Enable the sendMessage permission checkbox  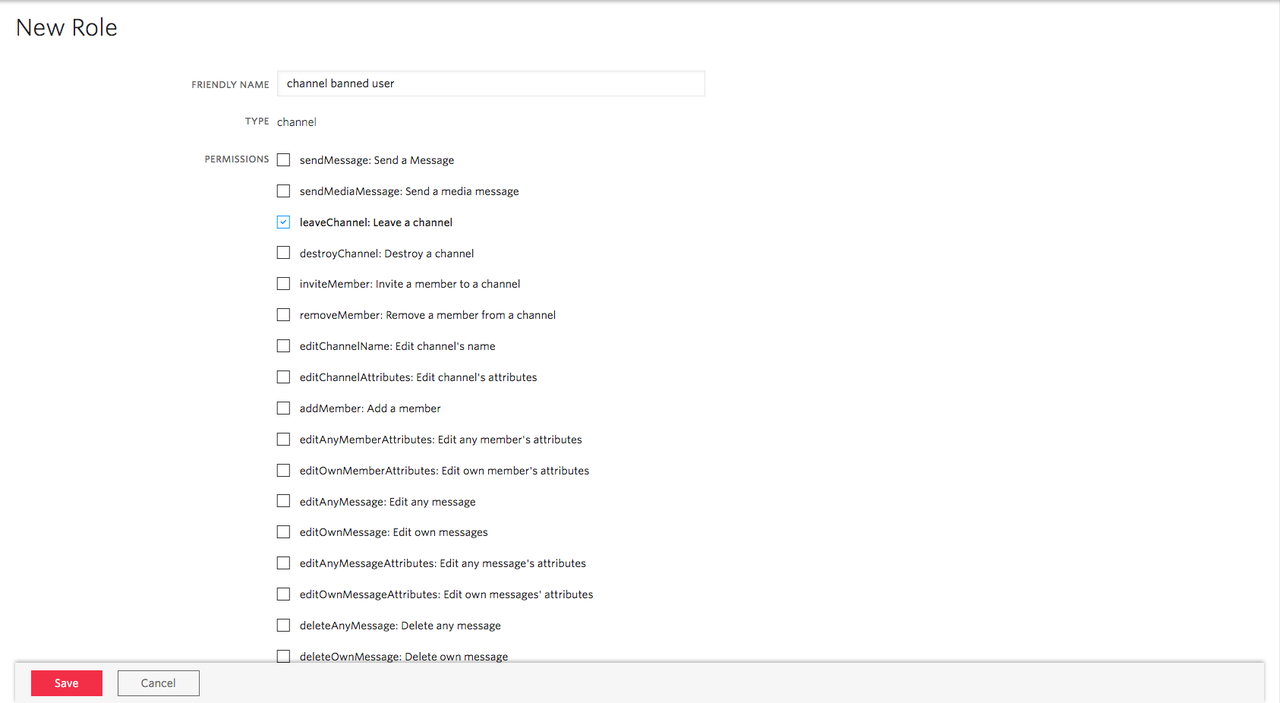point(284,160)
